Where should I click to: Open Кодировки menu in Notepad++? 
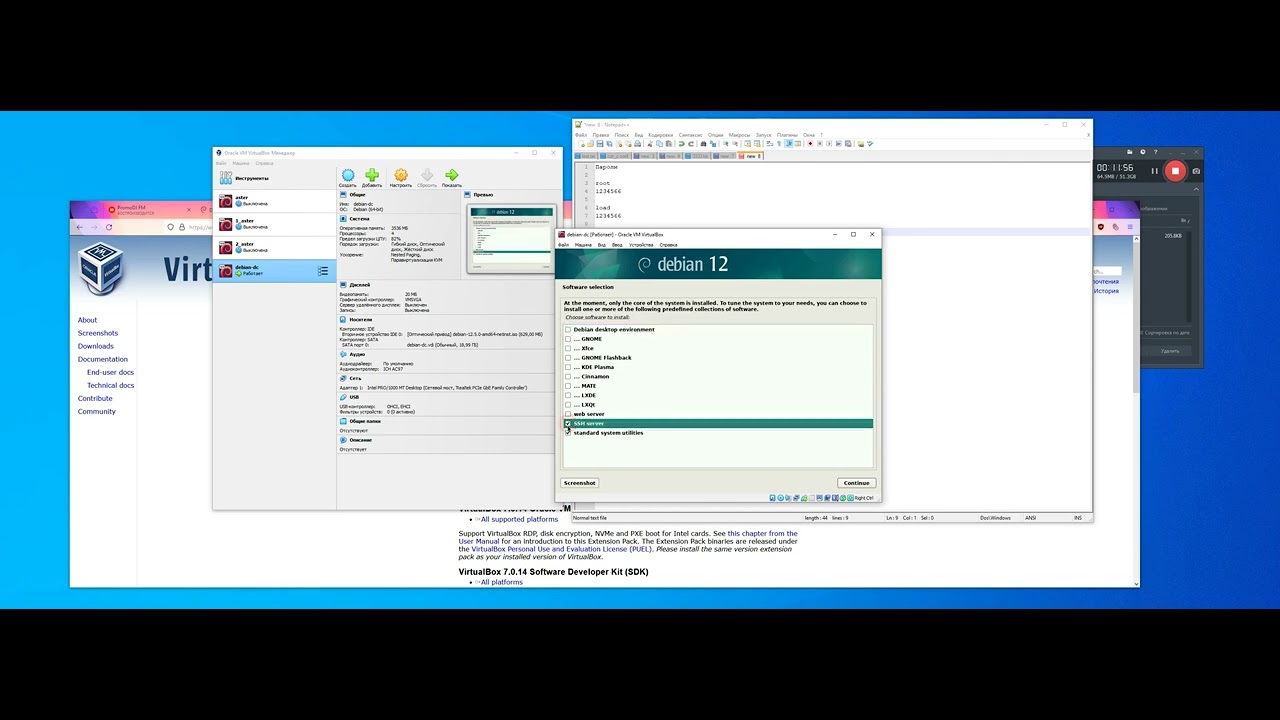[660, 135]
